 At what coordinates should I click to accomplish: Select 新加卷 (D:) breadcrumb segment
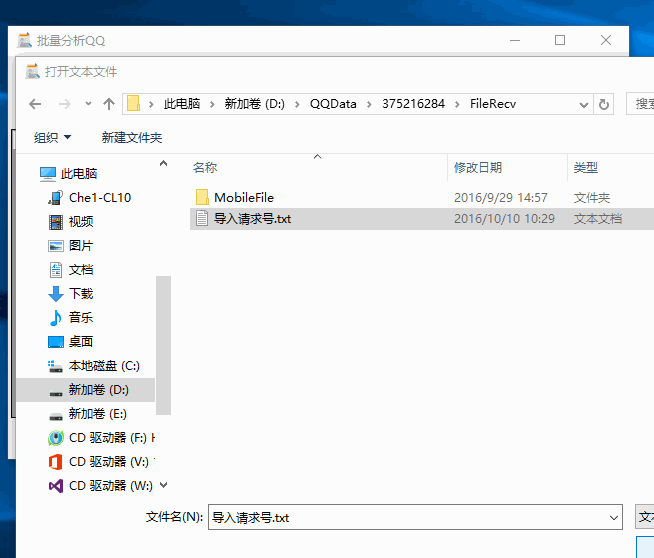(254, 104)
